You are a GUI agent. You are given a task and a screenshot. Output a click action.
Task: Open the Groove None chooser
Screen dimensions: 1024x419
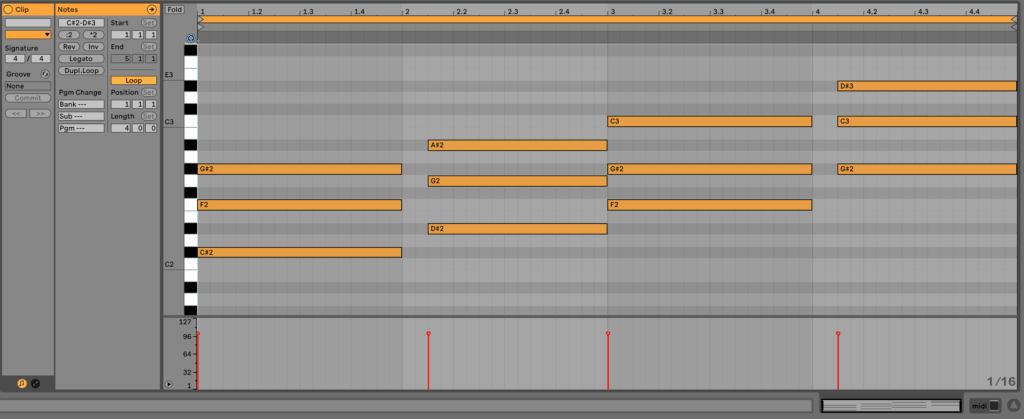tap(28, 86)
